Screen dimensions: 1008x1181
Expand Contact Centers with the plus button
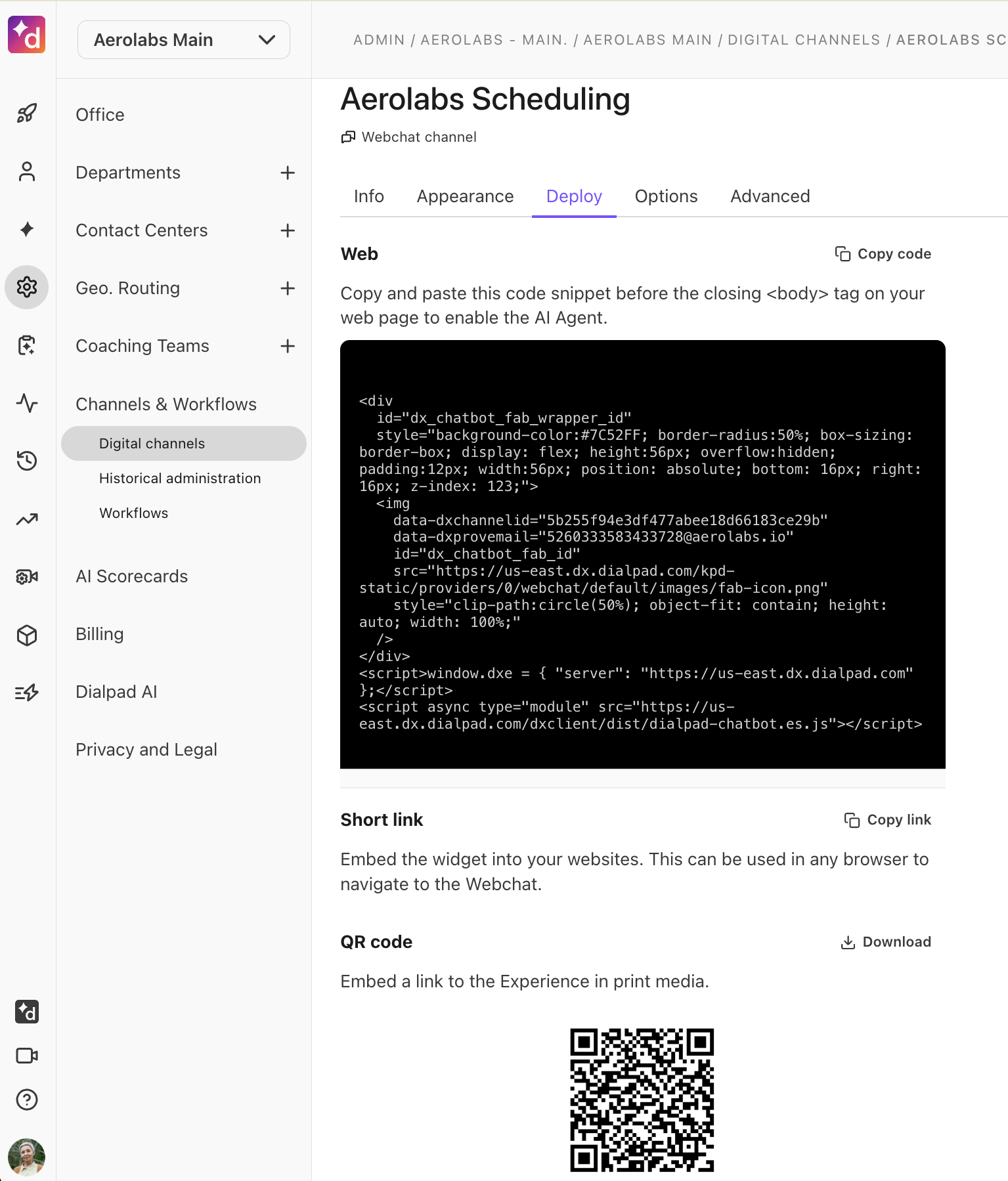pos(288,230)
